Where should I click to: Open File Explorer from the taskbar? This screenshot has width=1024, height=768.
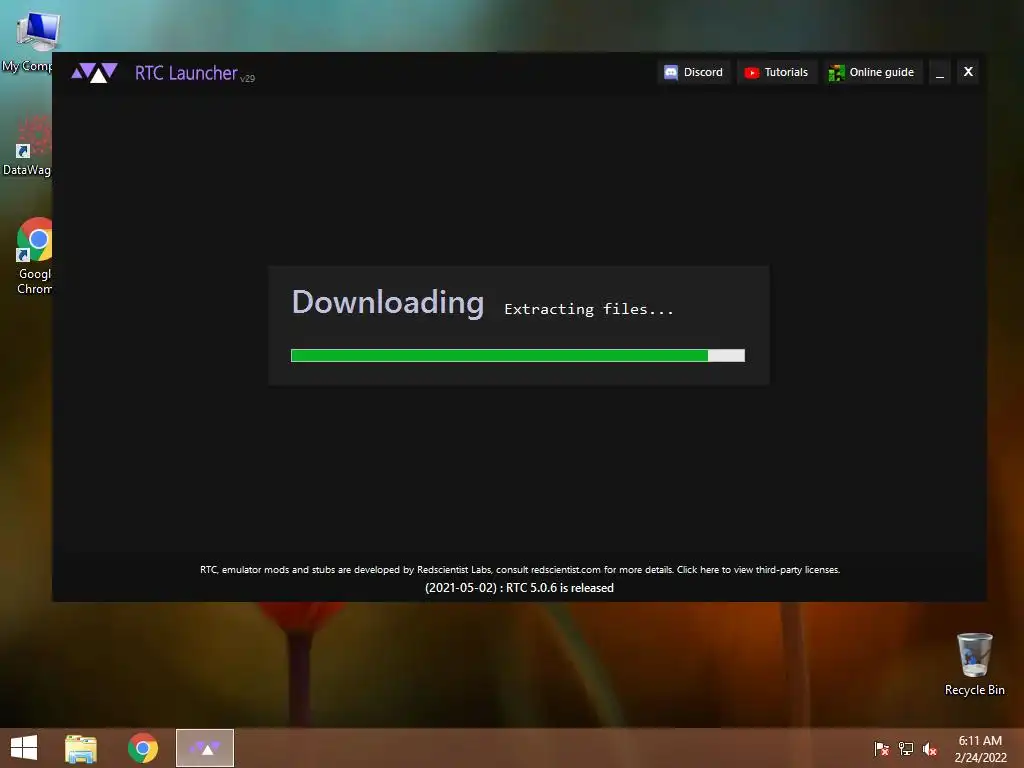click(x=81, y=748)
